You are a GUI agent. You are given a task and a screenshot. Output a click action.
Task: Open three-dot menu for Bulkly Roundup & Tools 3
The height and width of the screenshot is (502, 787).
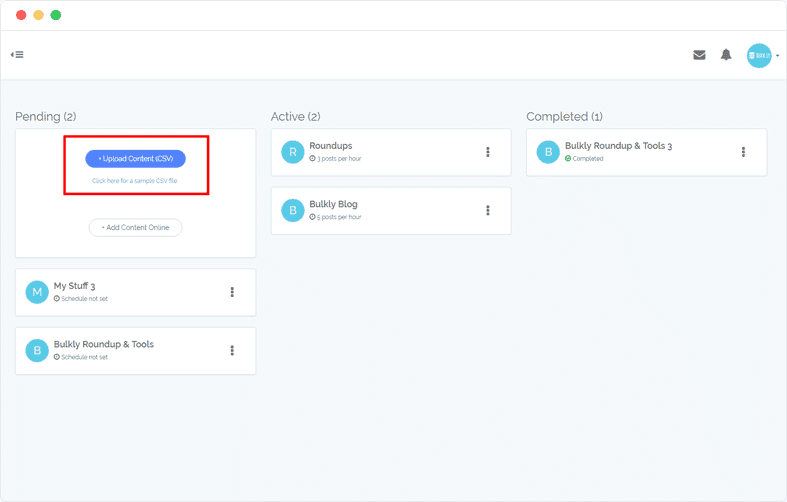coord(743,152)
